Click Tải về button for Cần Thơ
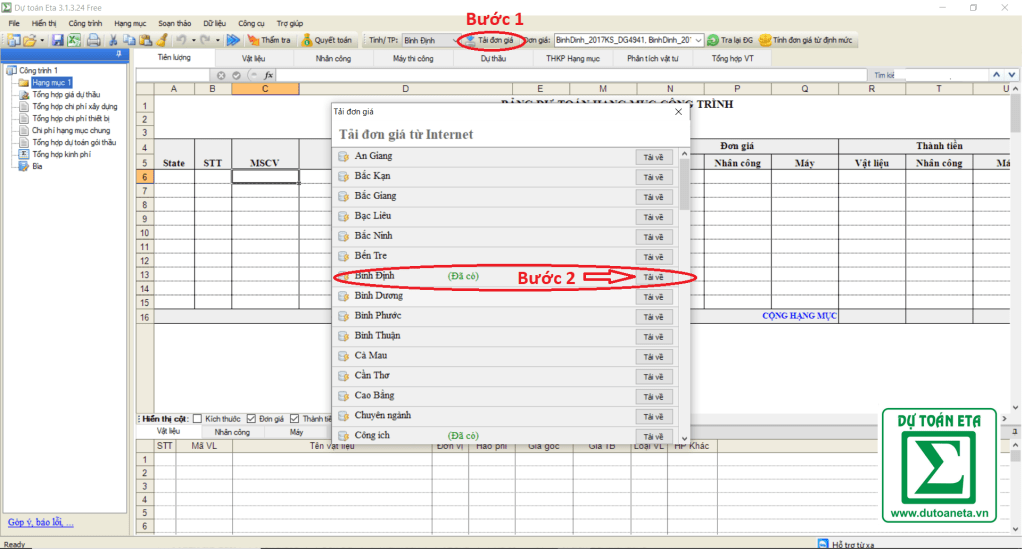 pos(653,377)
